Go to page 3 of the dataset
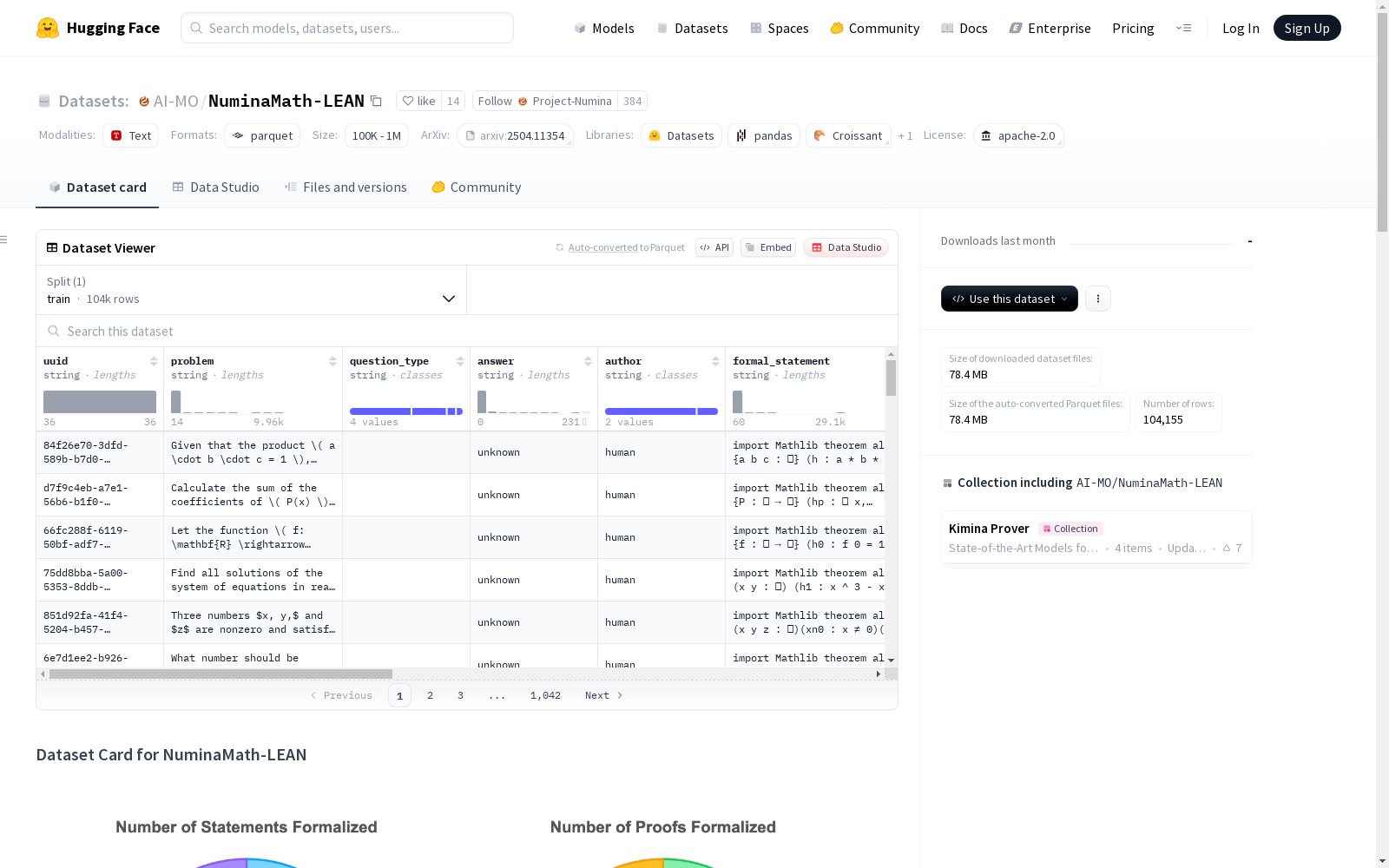 [x=460, y=695]
